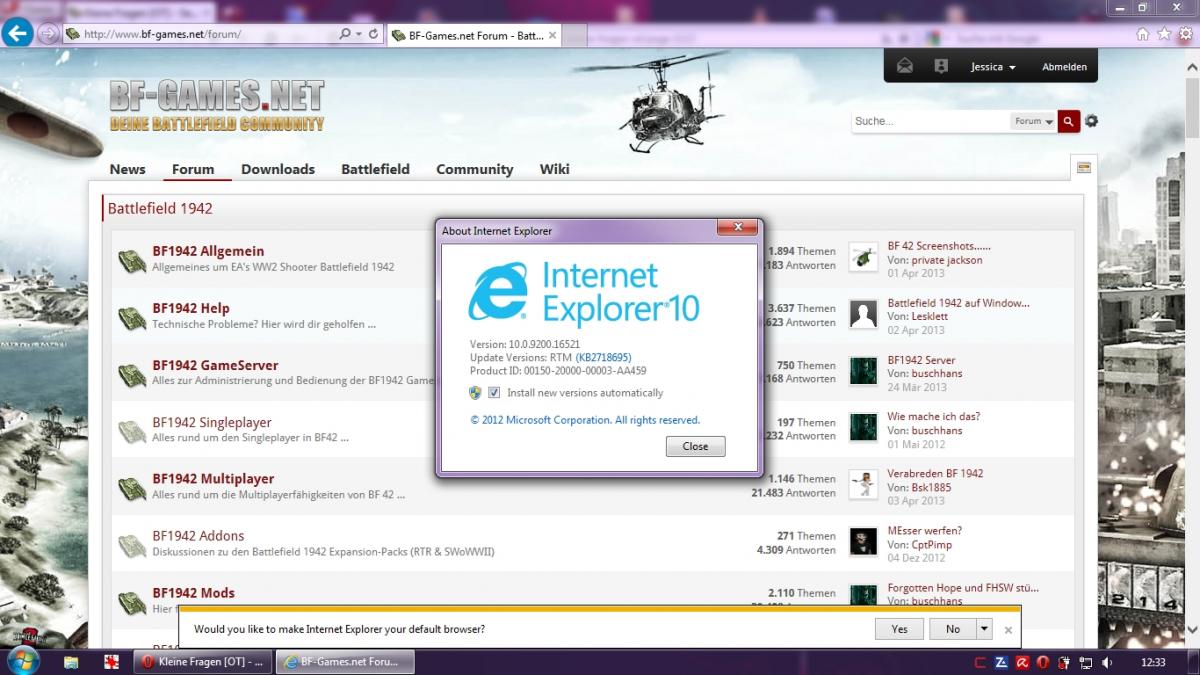Click the BF1942 Help tank icon
1200x675 pixels.
pyautogui.click(x=132, y=317)
